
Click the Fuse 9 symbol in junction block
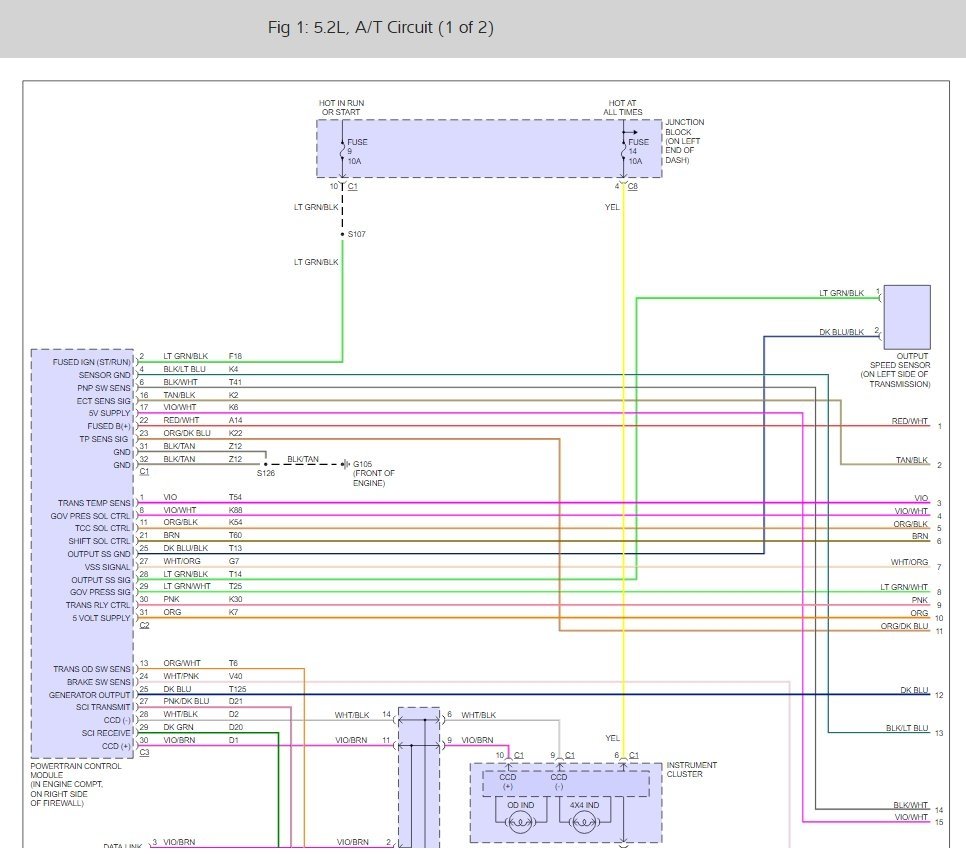point(343,151)
